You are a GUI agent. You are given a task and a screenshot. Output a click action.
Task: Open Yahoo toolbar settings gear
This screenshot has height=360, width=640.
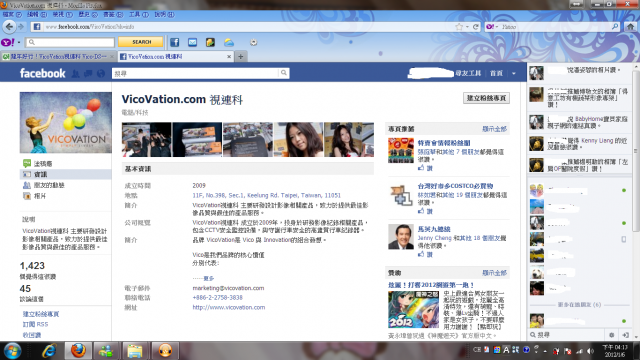(x=253, y=42)
